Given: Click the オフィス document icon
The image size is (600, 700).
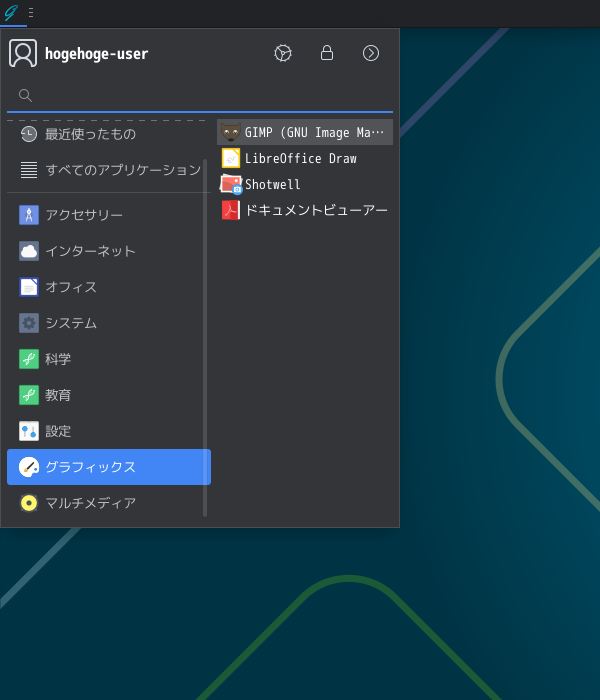Looking at the screenshot, I should (x=29, y=287).
